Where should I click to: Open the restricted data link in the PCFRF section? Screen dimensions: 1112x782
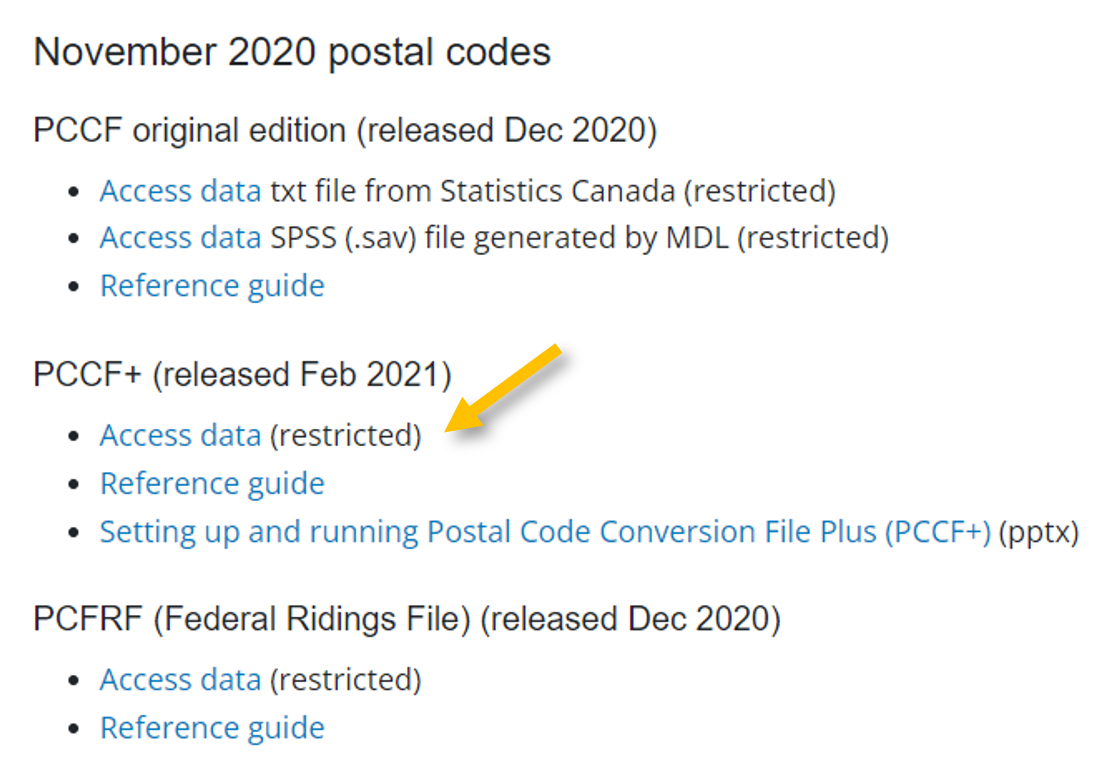(180, 678)
